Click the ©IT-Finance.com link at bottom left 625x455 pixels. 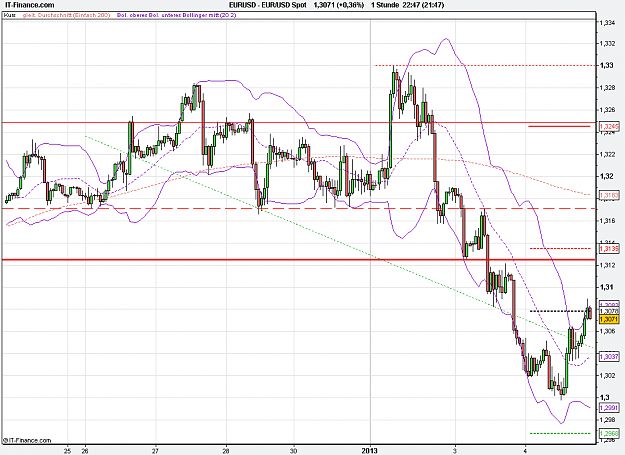click(27, 440)
